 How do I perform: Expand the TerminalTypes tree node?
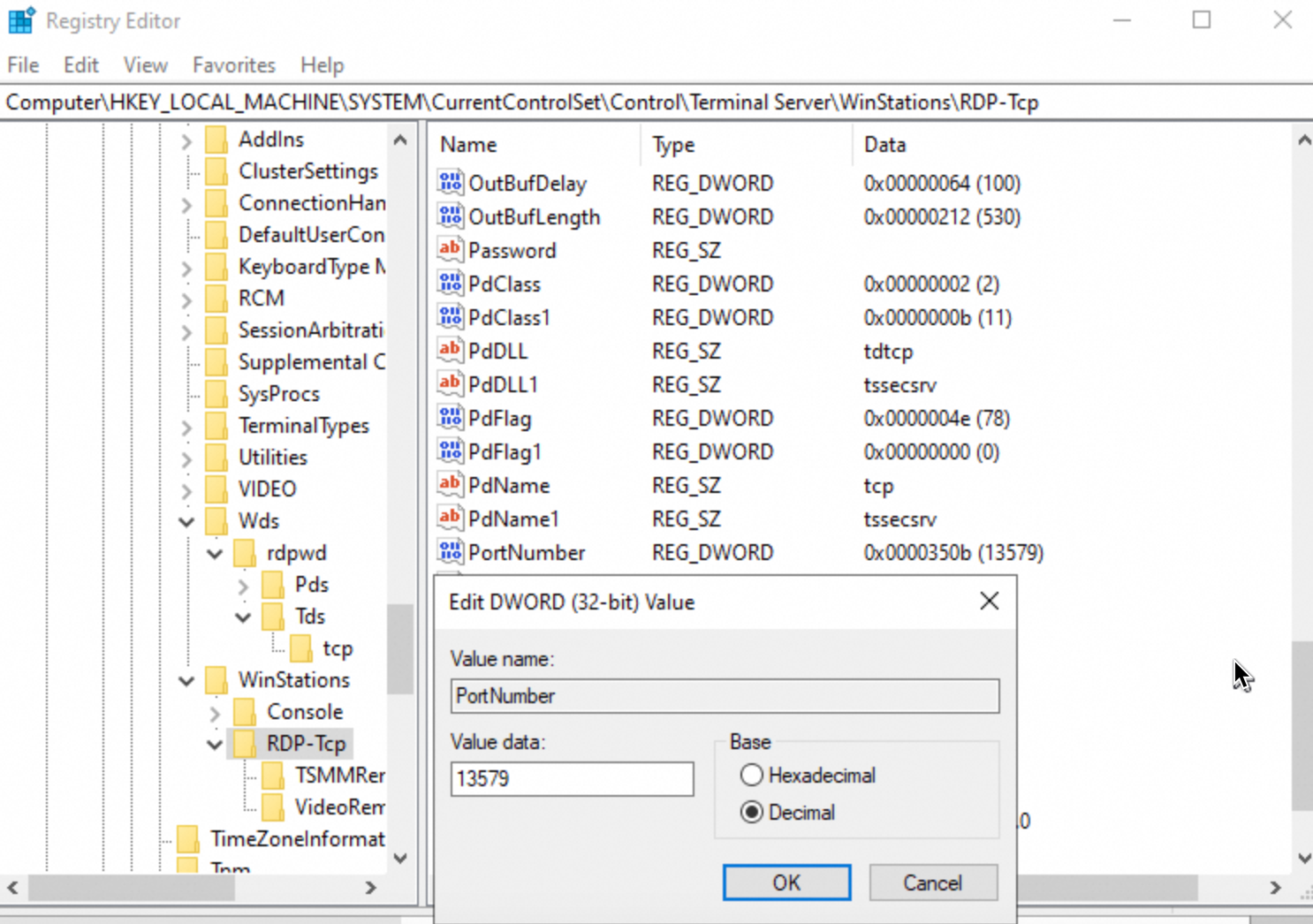click(x=186, y=426)
